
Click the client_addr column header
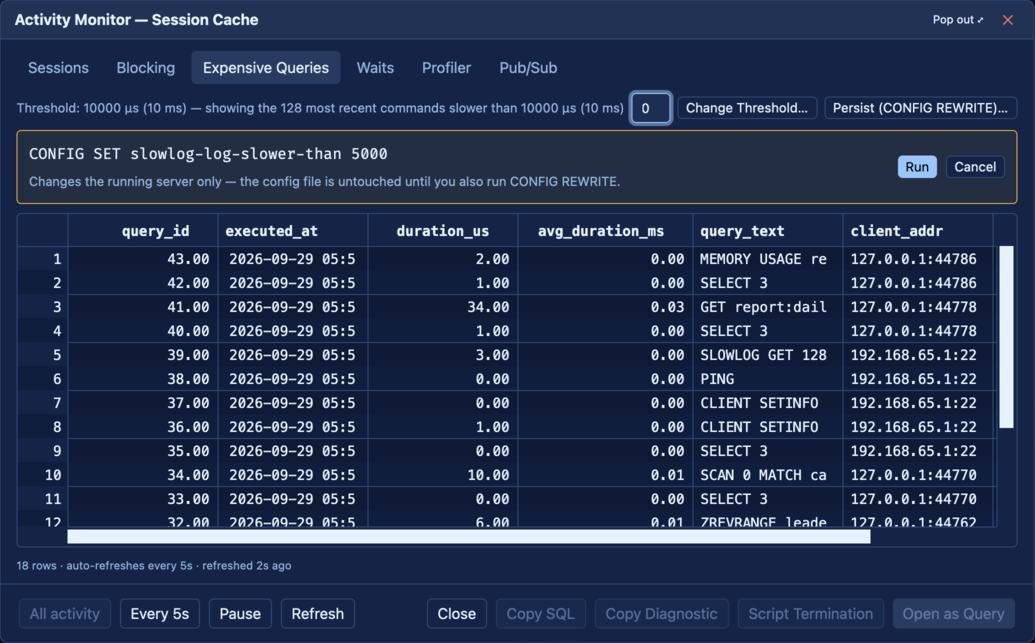point(918,231)
